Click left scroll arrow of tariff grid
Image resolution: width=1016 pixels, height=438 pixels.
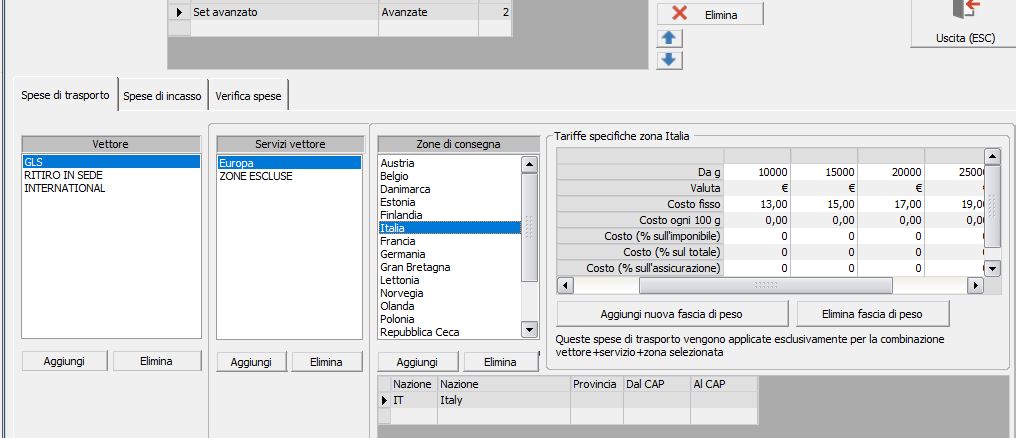[566, 285]
